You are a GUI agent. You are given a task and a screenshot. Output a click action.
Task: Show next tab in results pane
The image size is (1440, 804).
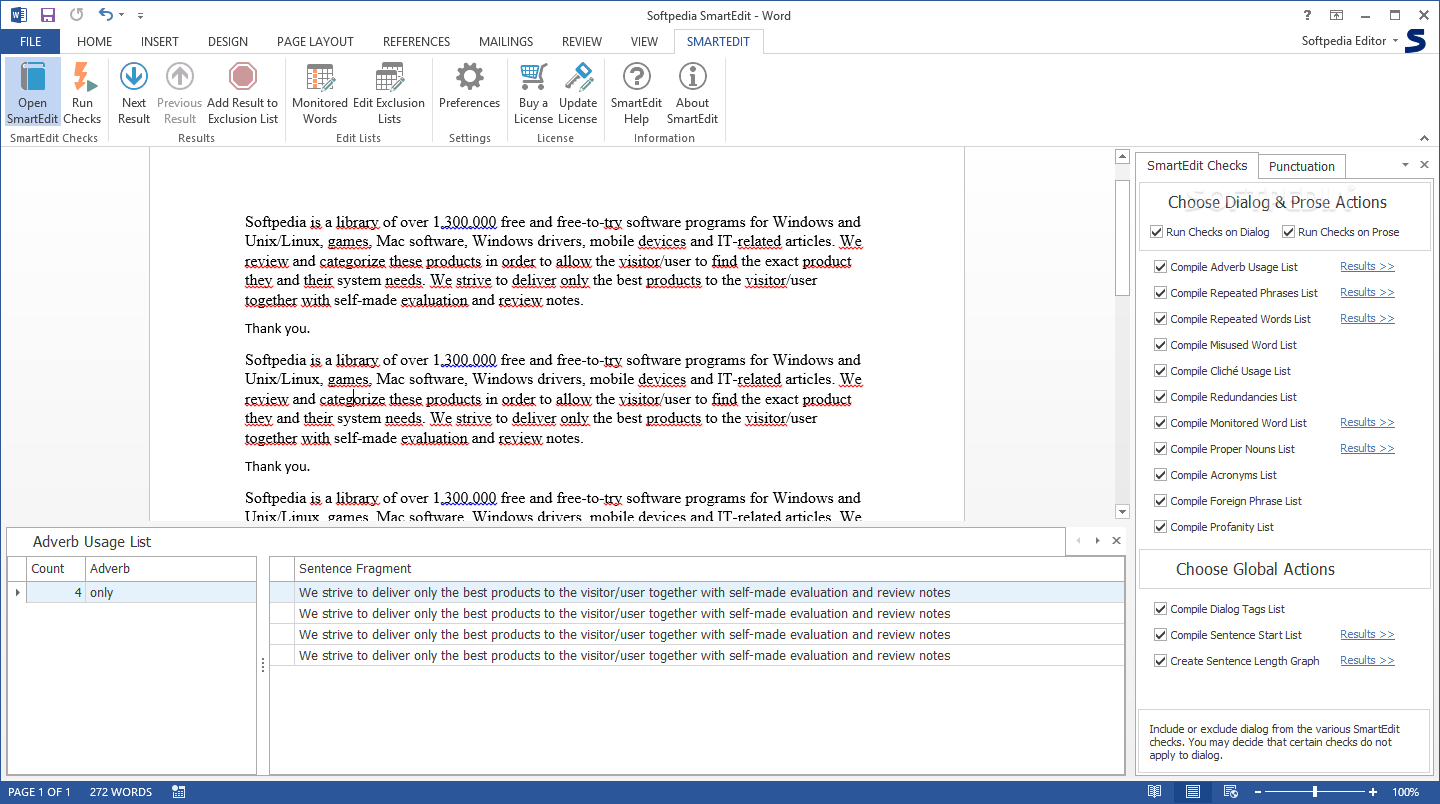1097,541
